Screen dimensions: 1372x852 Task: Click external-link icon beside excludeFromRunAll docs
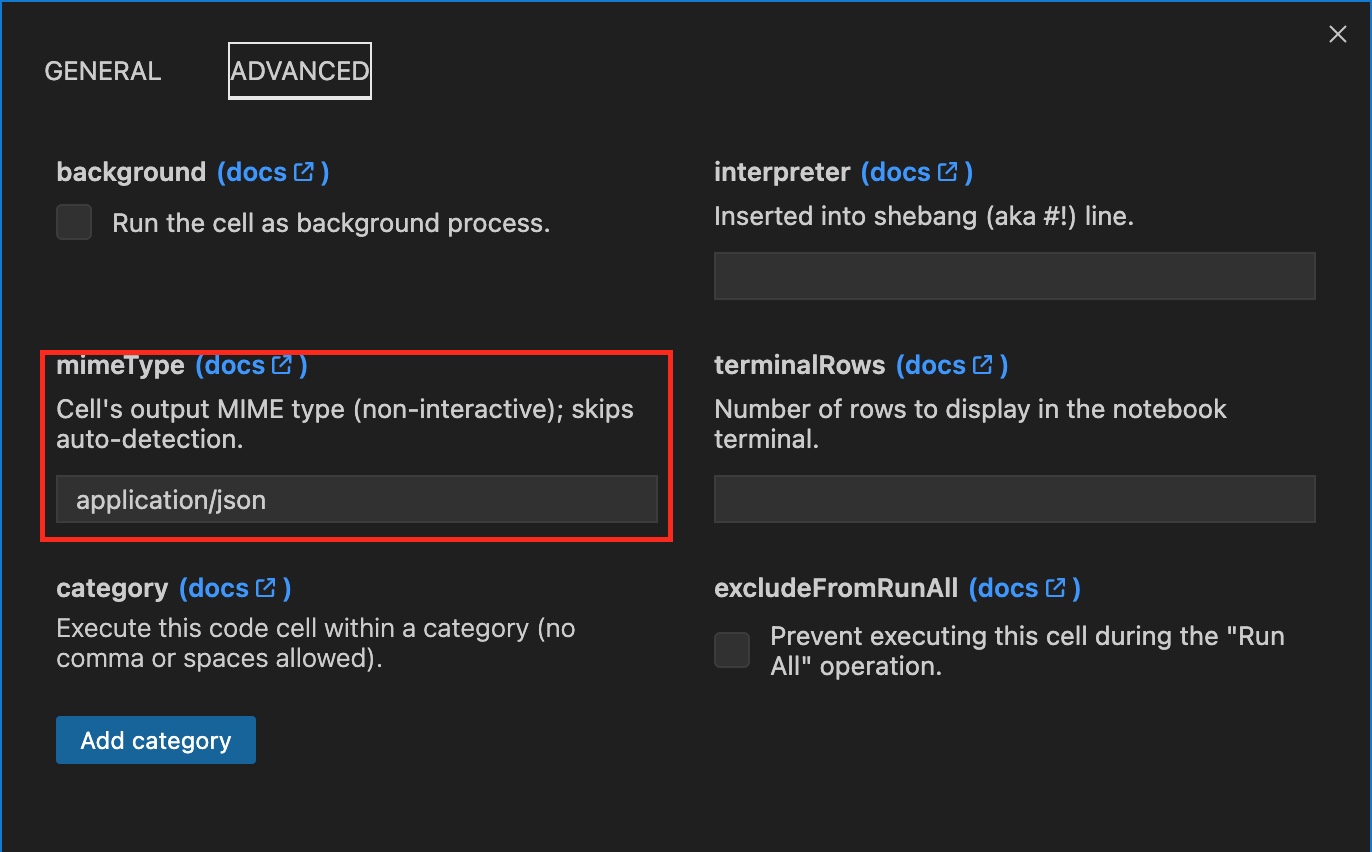[1056, 588]
